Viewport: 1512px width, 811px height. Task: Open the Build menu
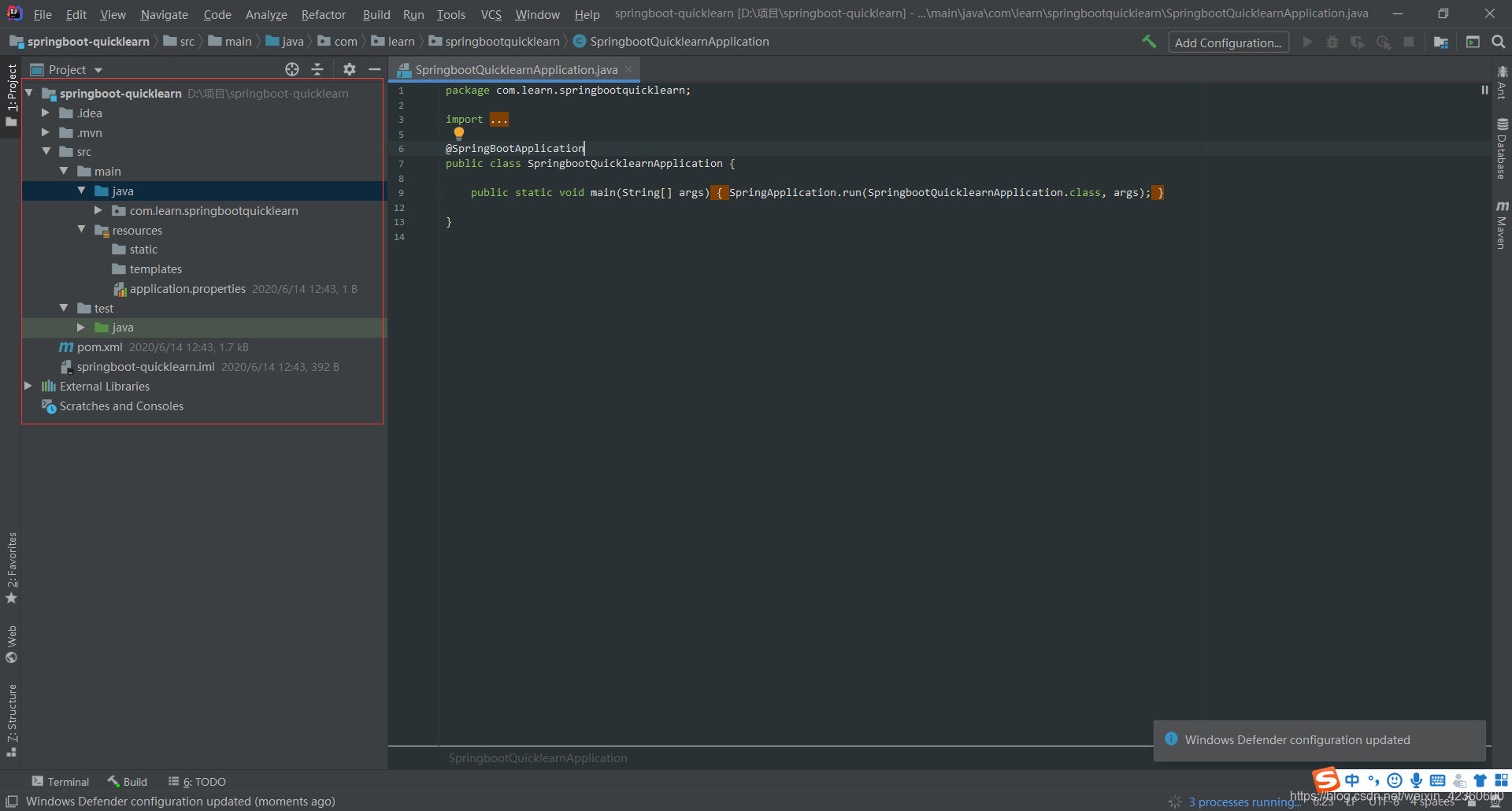click(x=376, y=14)
